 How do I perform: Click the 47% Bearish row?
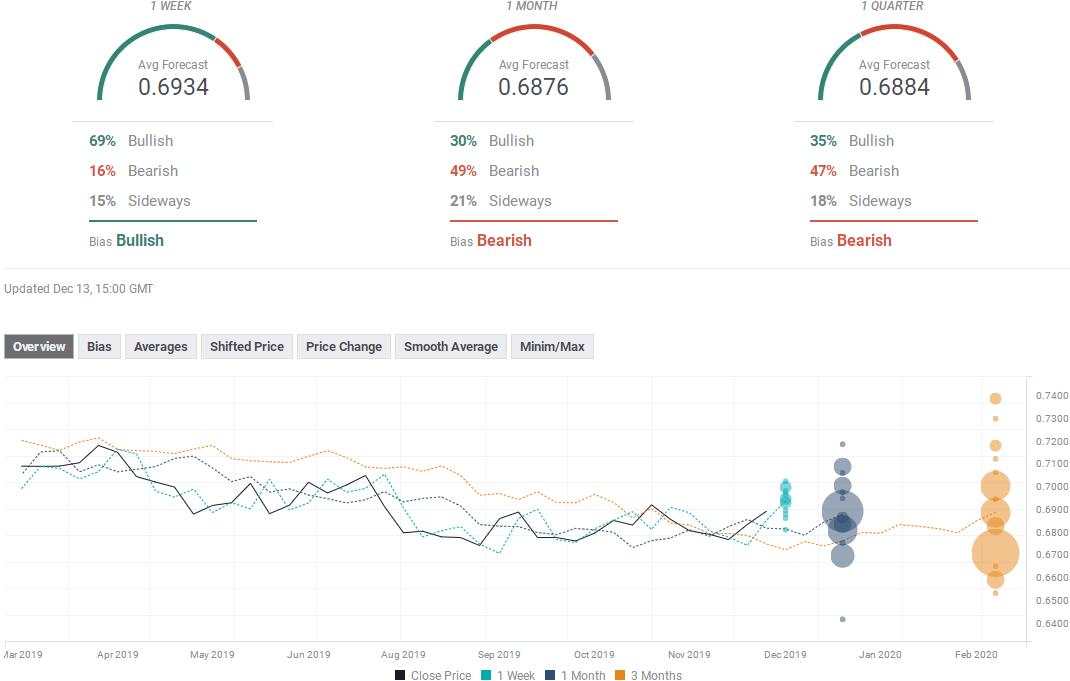click(x=855, y=171)
